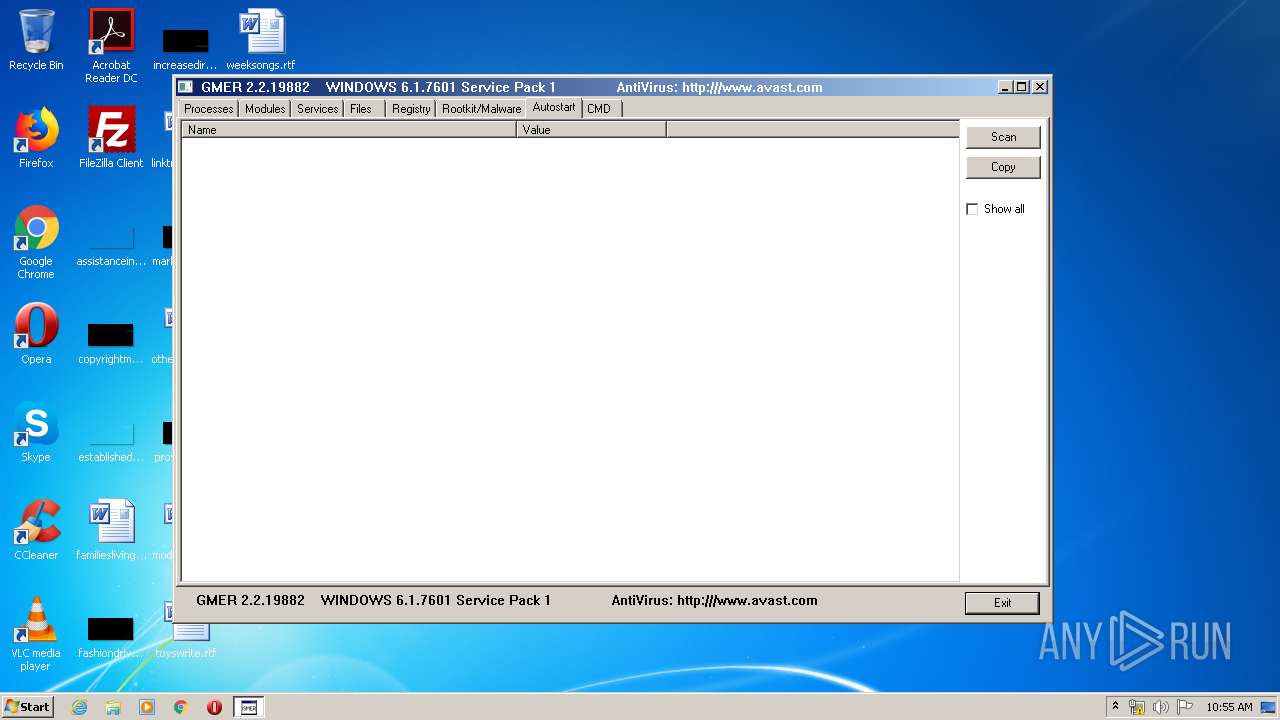Sort by Name column header
Image resolution: width=1280 pixels, height=720 pixels.
pos(349,130)
